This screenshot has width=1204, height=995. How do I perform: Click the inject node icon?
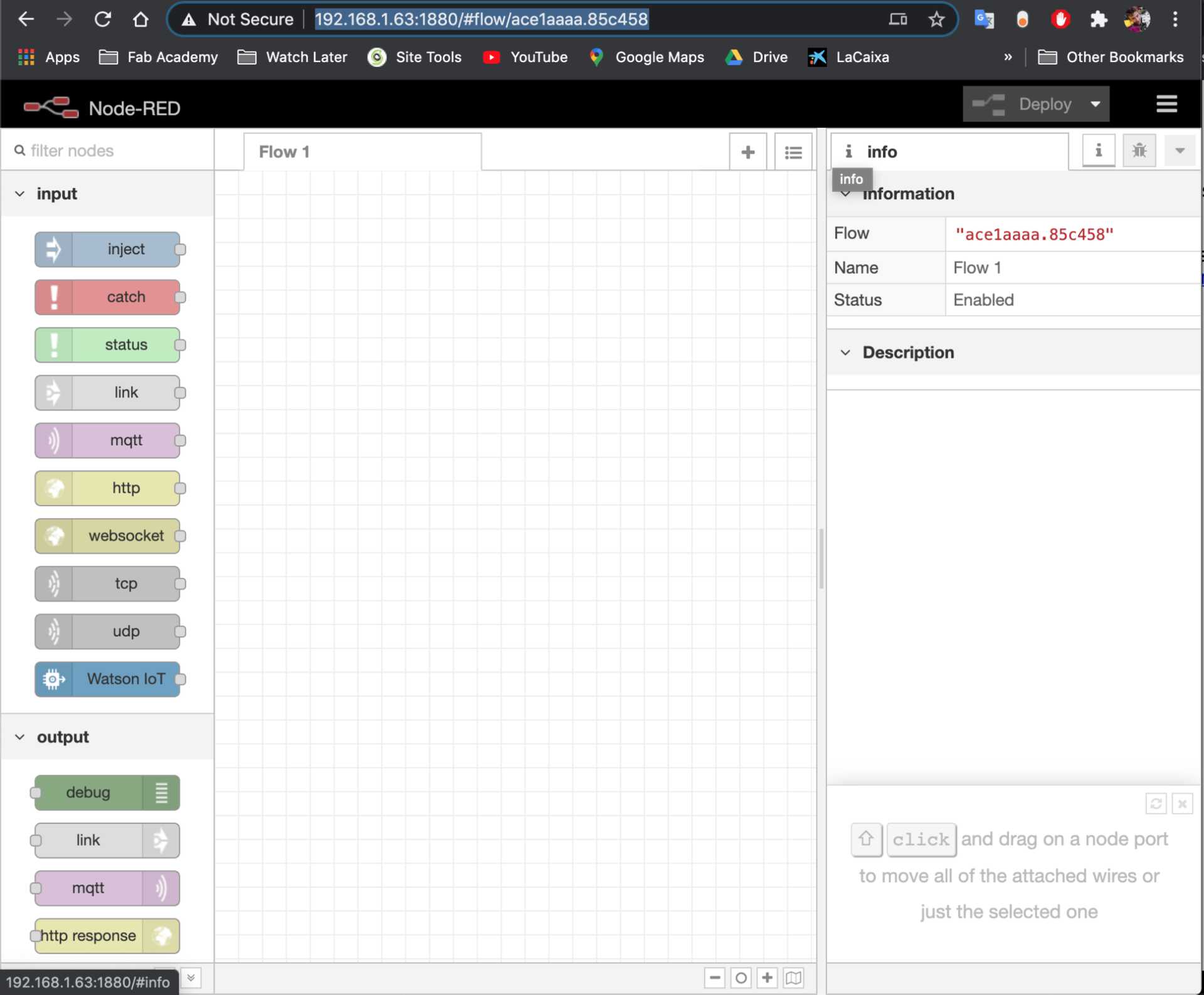(54, 249)
